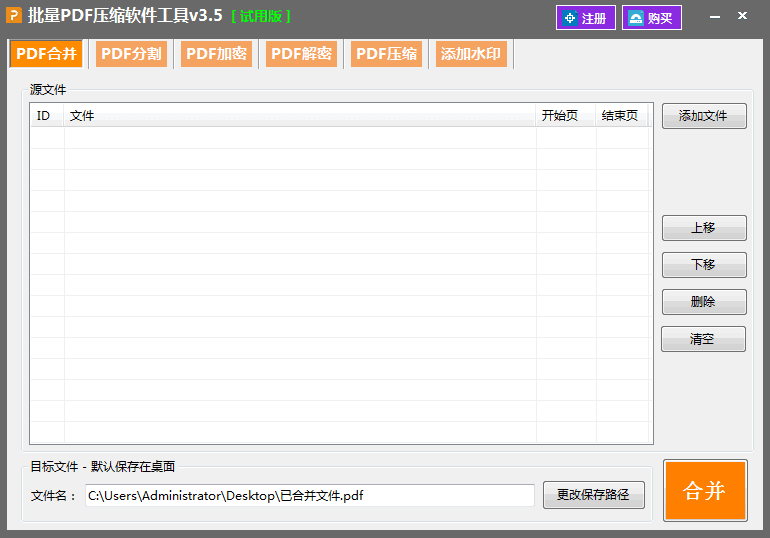Click the 清空 (clear all) button
Image resolution: width=770 pixels, height=538 pixels.
click(703, 339)
